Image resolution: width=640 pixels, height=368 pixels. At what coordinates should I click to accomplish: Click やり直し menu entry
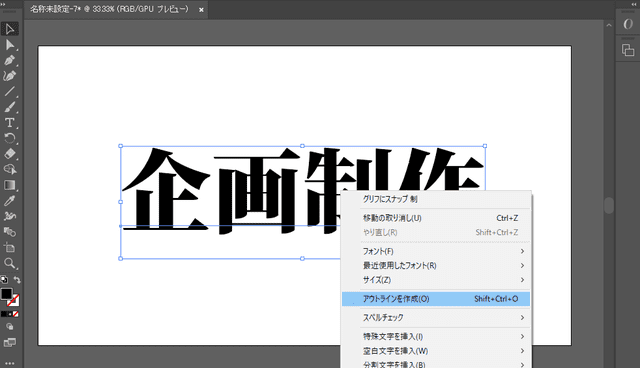(436, 233)
